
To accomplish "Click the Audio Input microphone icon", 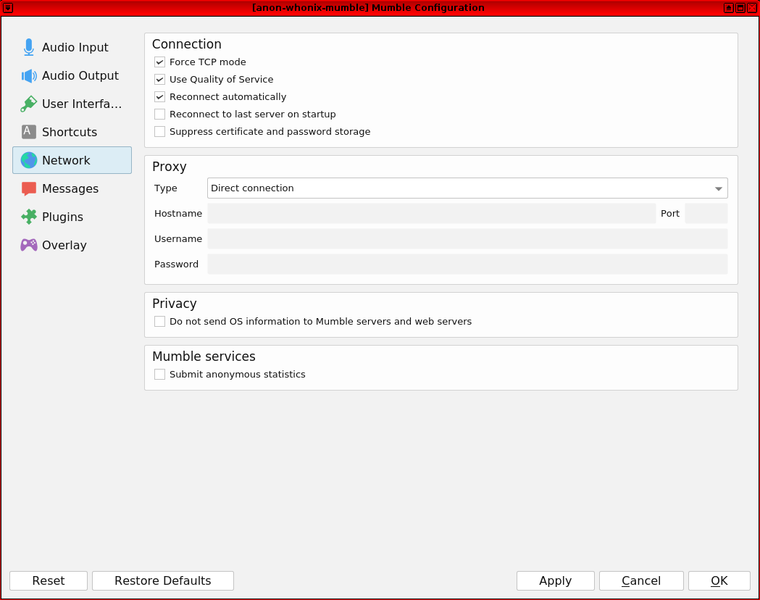I will (x=29, y=48).
